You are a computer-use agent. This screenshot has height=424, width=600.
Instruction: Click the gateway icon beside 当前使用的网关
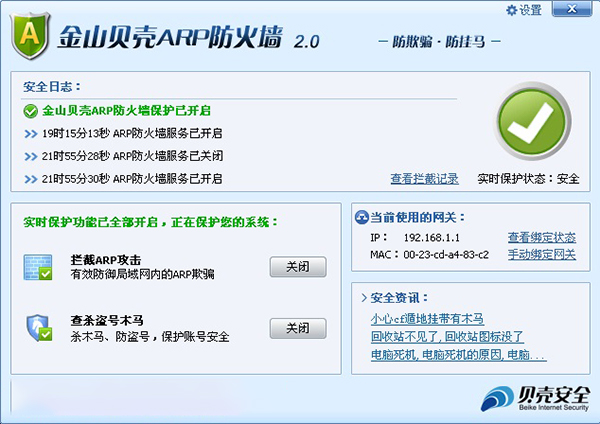(x=362, y=217)
